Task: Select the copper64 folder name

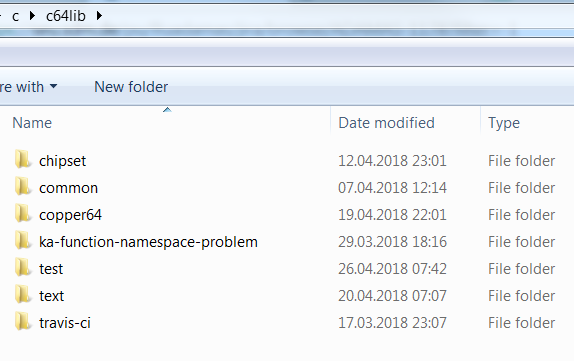Action: click(70, 215)
